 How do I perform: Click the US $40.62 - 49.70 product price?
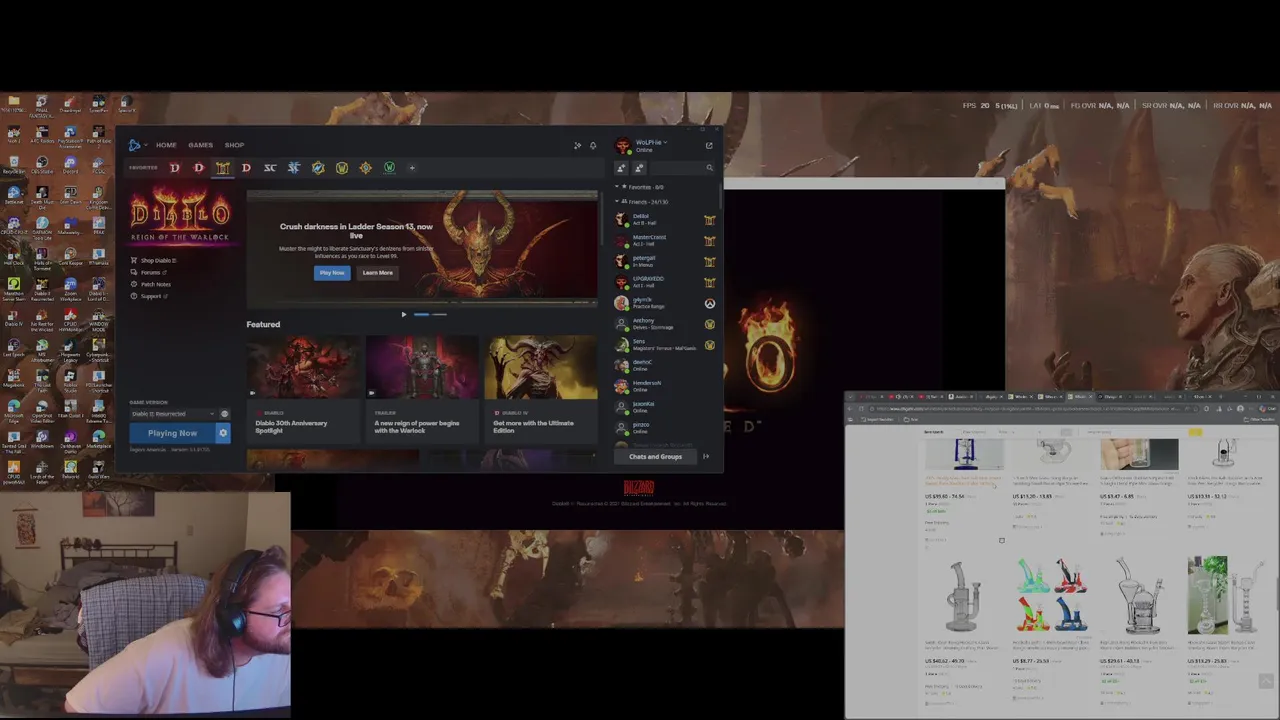coord(945,661)
